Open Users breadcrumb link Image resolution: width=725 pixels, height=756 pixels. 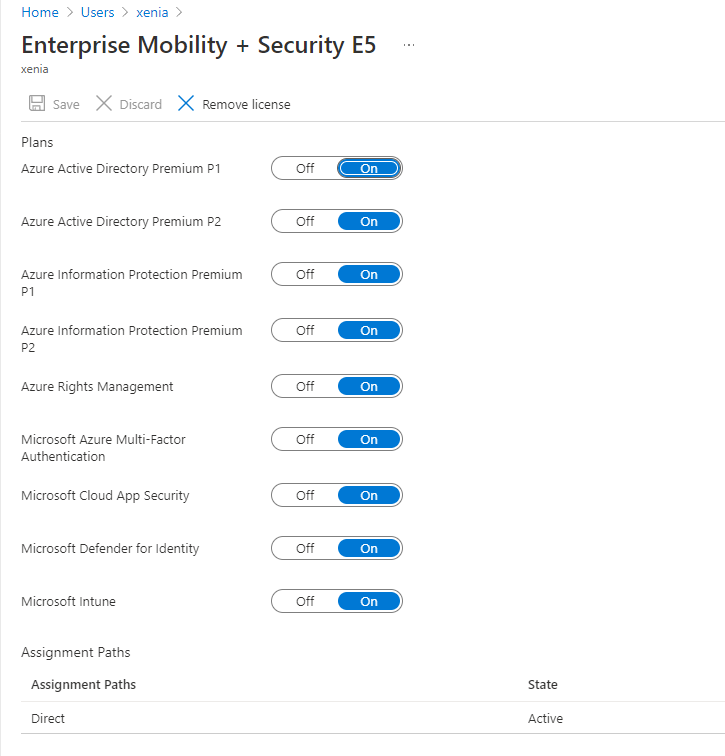(x=97, y=12)
